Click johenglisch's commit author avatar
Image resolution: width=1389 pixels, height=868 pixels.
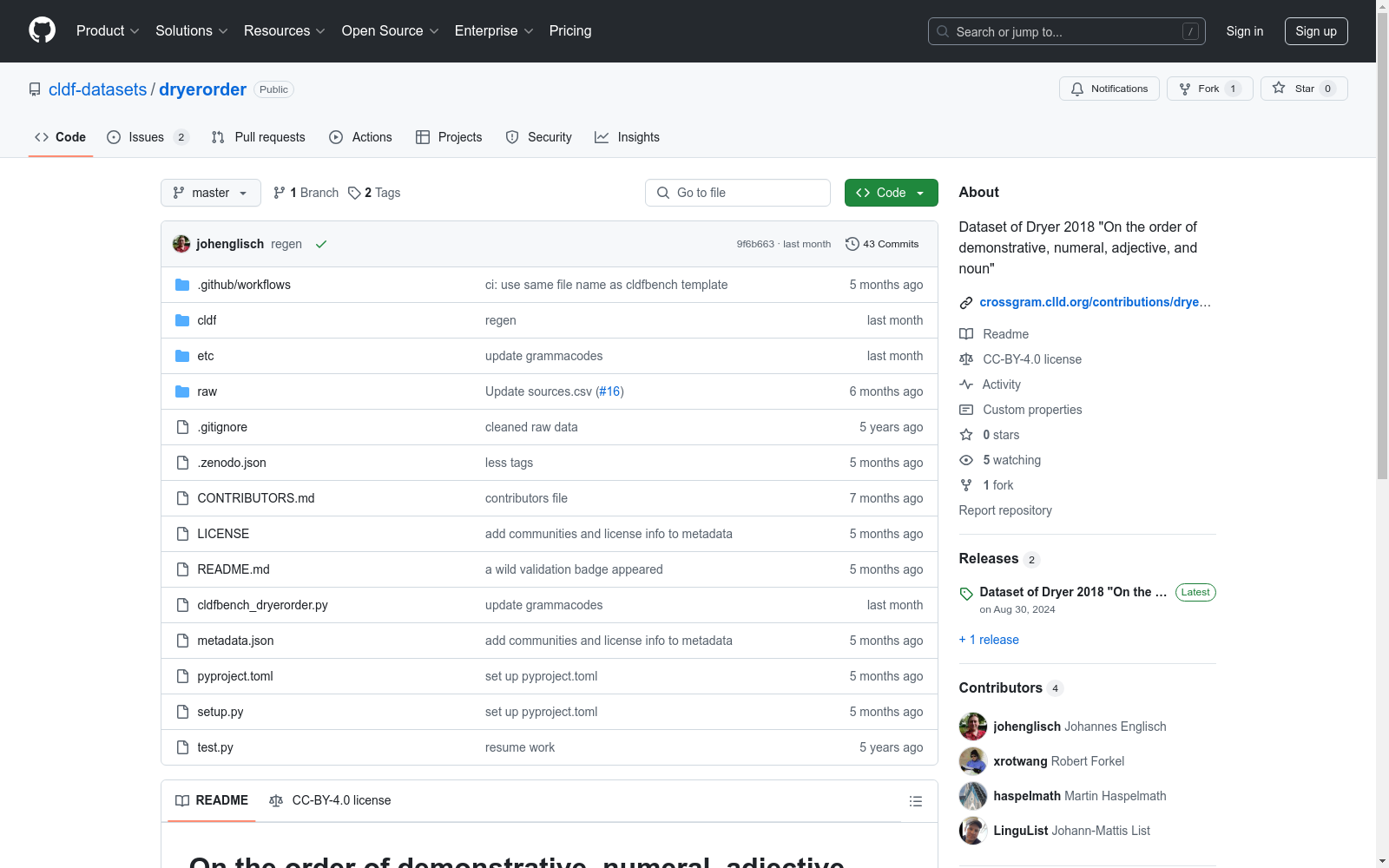pyautogui.click(x=181, y=244)
